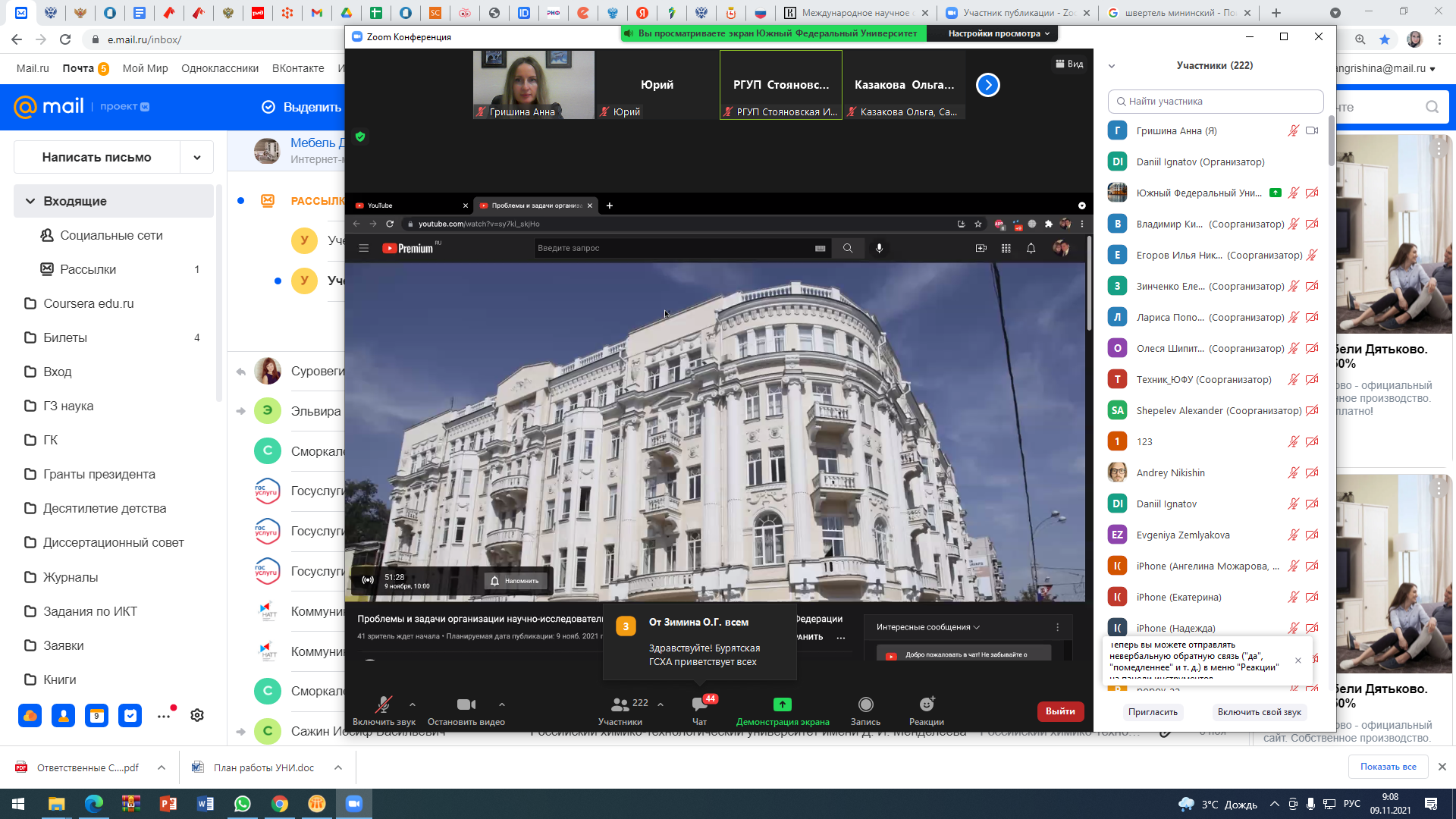
Task: Open menu arrow for Ответственные С...pdf download
Action: (x=162, y=768)
